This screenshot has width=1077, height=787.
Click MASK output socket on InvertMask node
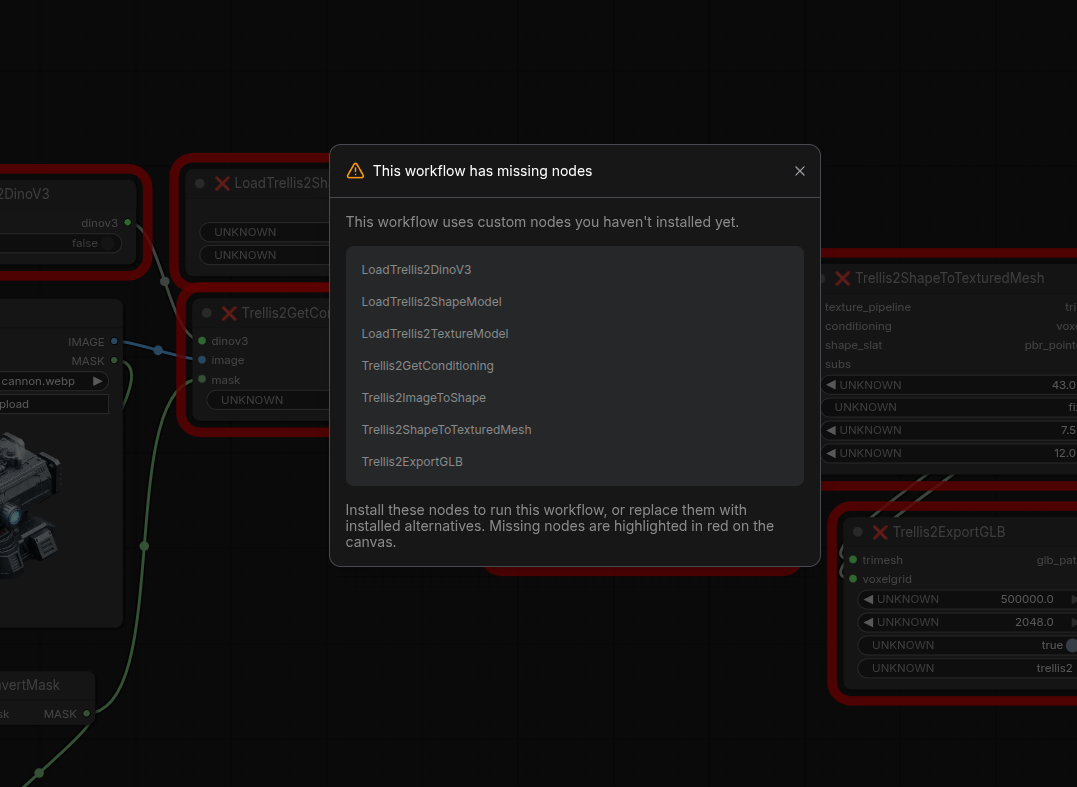87,714
